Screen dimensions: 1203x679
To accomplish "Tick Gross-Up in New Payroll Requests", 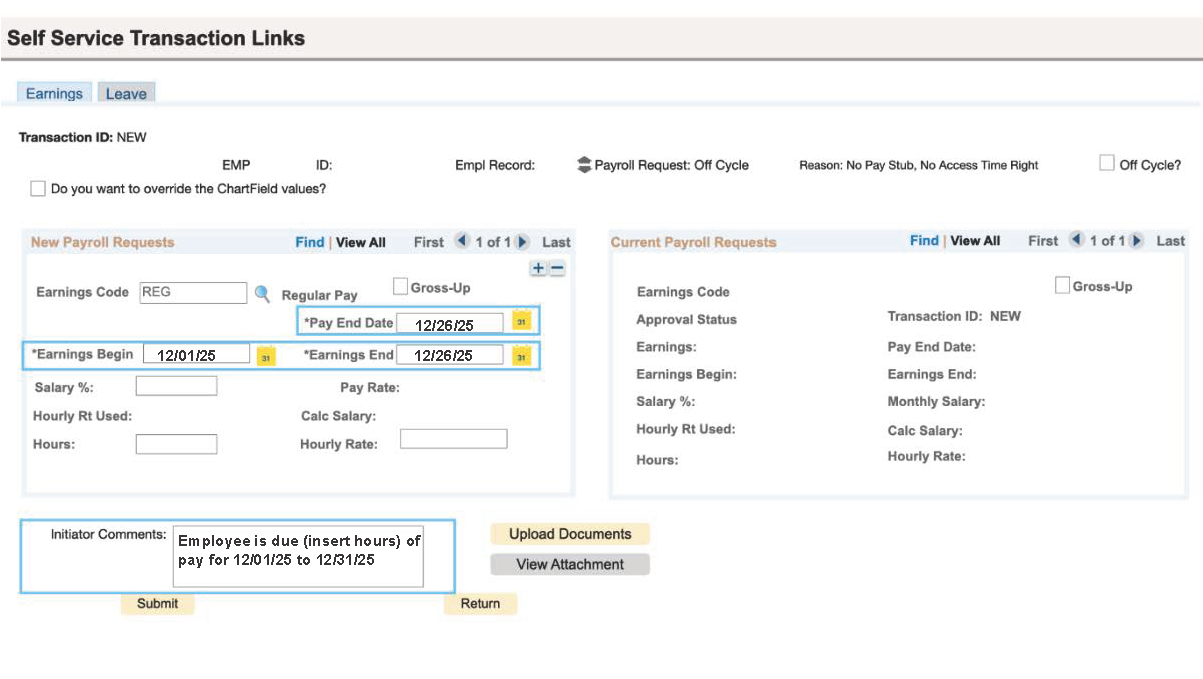I will click(401, 287).
